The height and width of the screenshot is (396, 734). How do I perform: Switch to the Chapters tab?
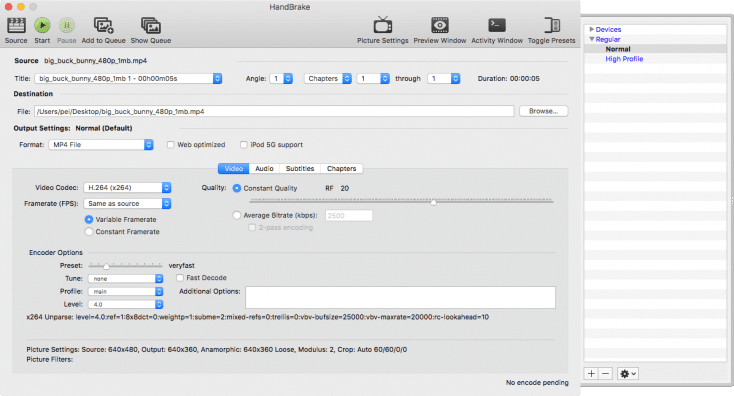(341, 169)
